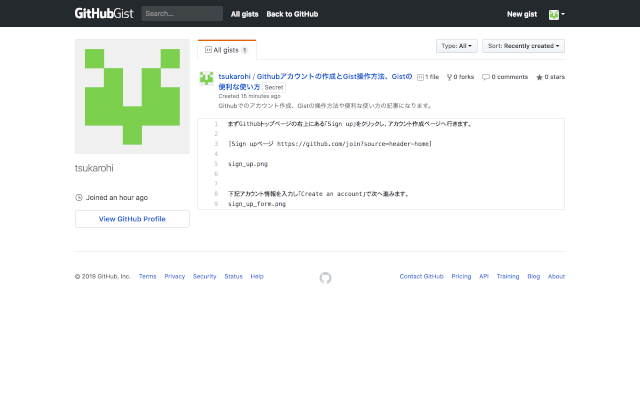Viewport: 640px width, 400px height.
Task: Click the GitHub Octocat footer logo
Action: (325, 277)
